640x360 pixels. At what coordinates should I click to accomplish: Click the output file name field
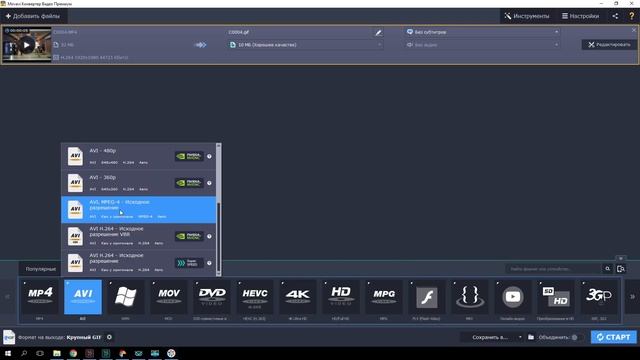(x=300, y=32)
